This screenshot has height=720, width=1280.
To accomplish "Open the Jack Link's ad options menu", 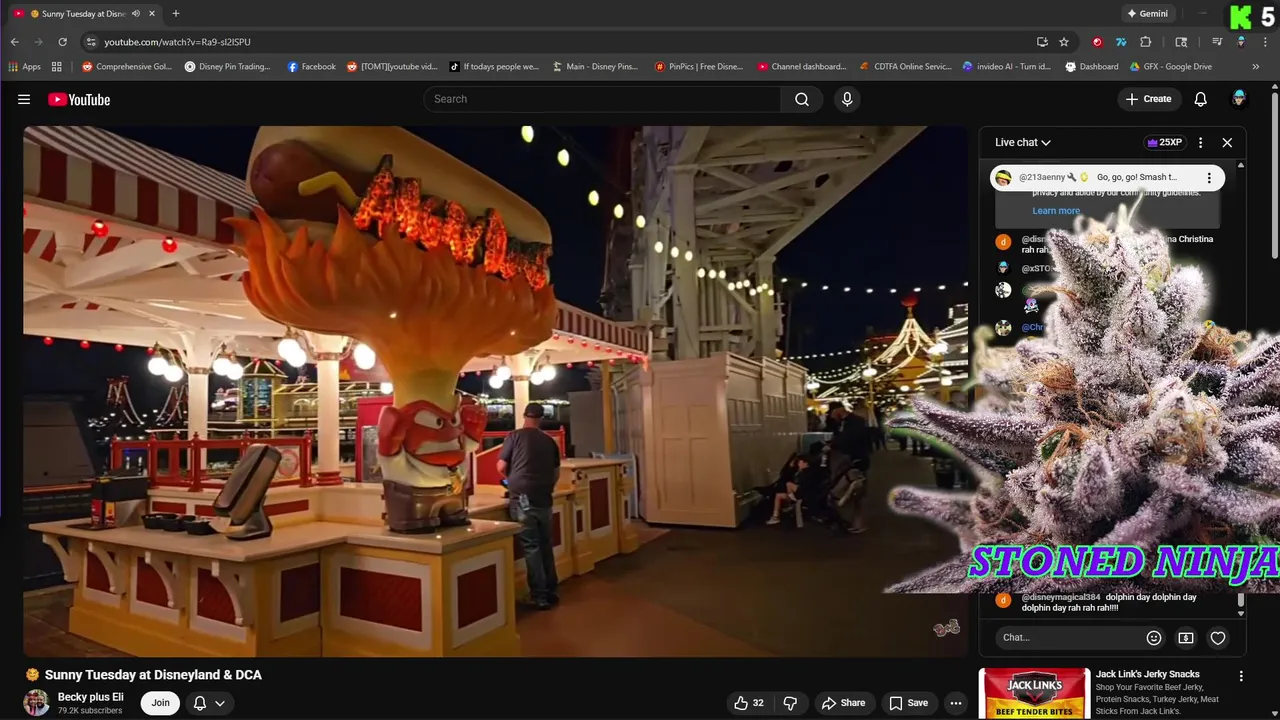I will (1241, 677).
